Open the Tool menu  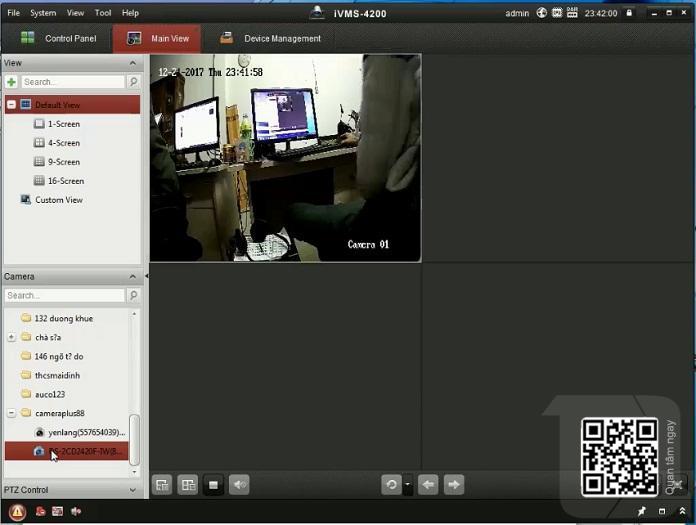point(103,13)
